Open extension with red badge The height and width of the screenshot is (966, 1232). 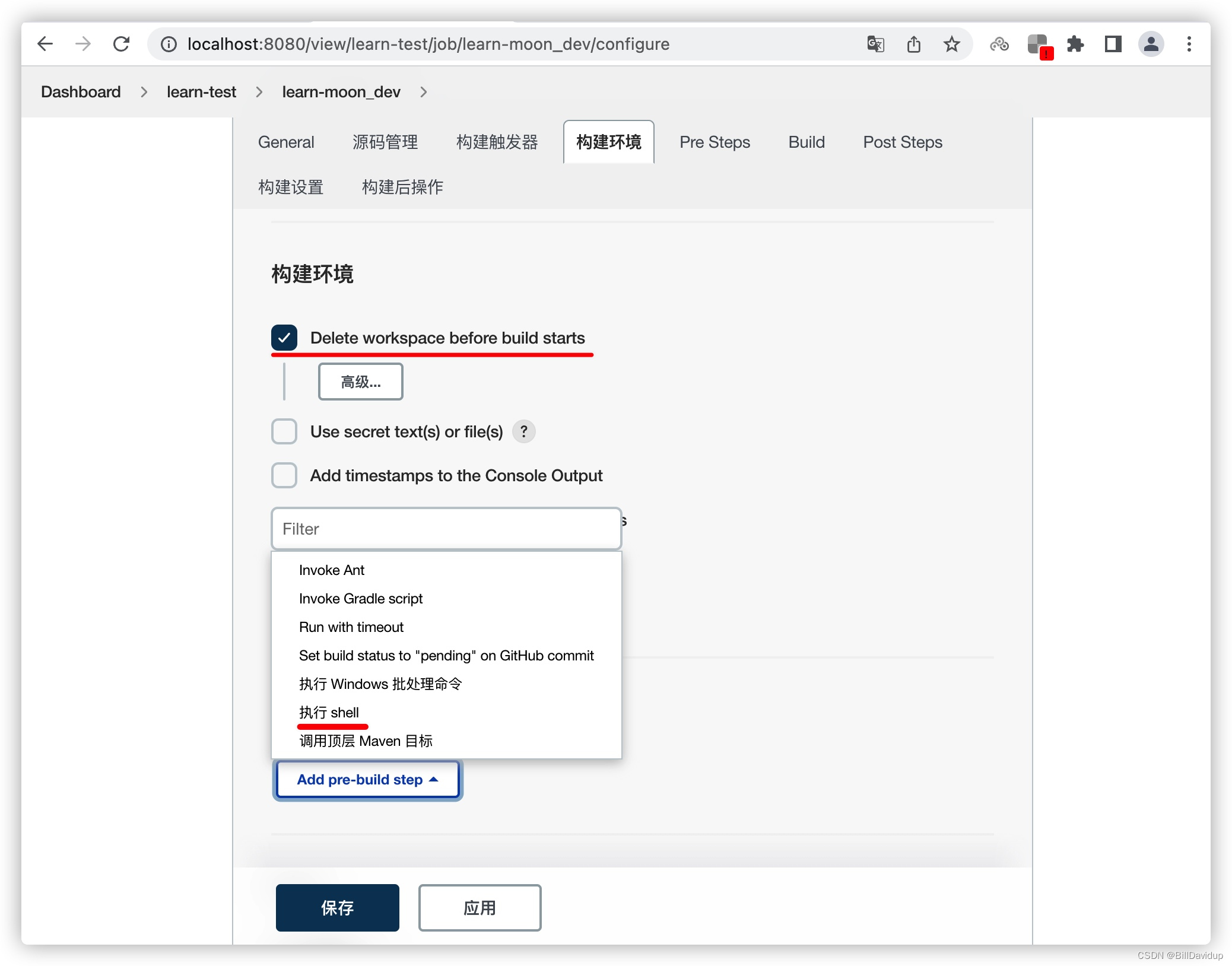1039,46
